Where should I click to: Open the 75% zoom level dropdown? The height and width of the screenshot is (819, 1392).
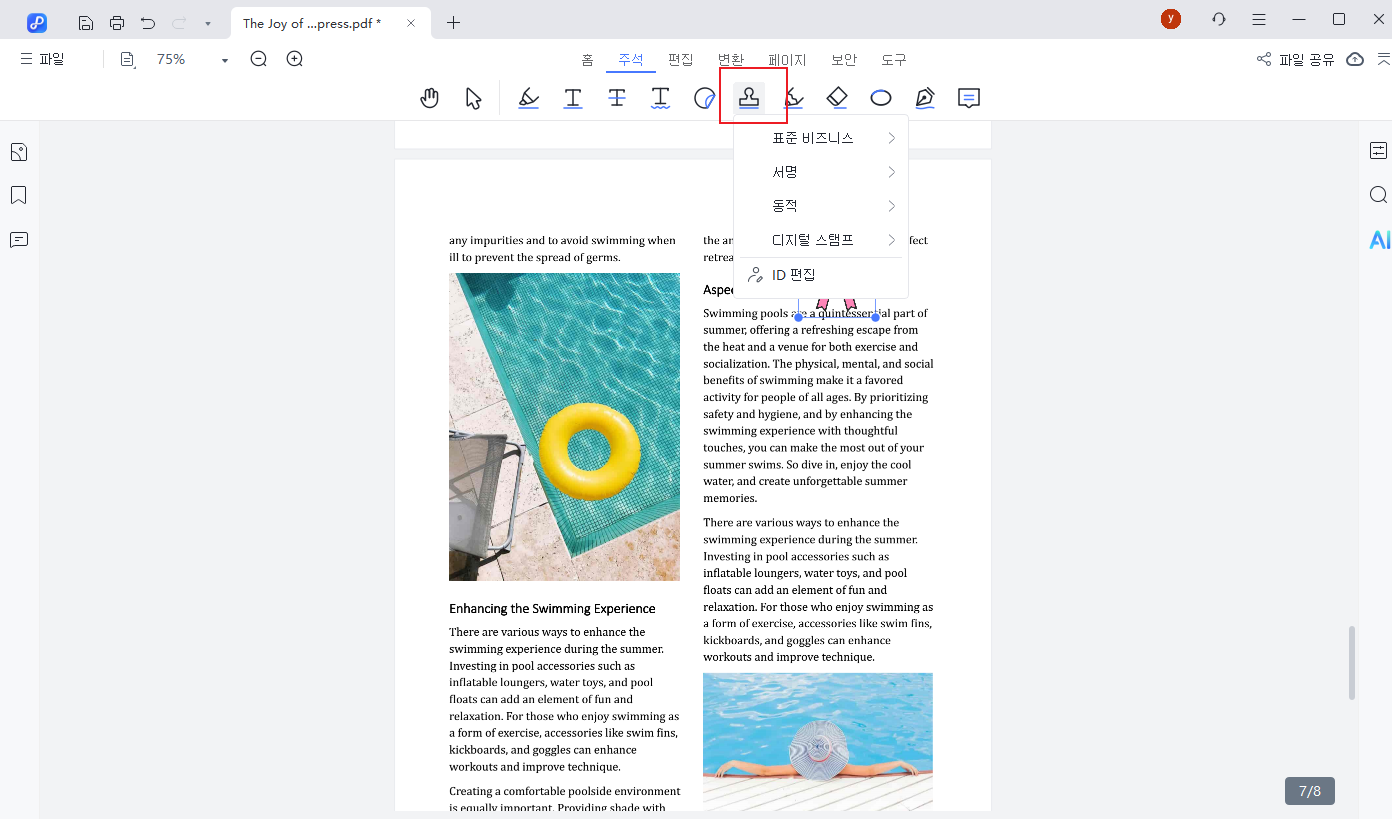tap(224, 60)
